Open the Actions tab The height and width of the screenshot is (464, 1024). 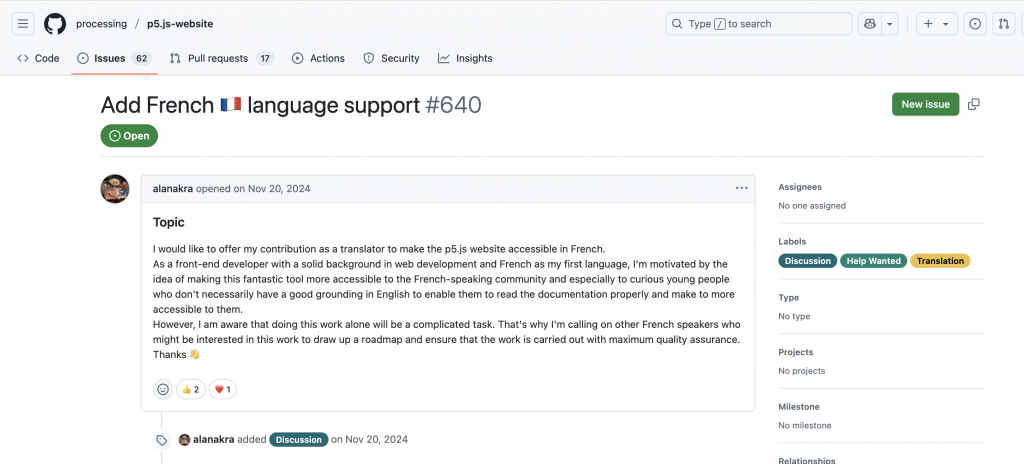coord(318,58)
